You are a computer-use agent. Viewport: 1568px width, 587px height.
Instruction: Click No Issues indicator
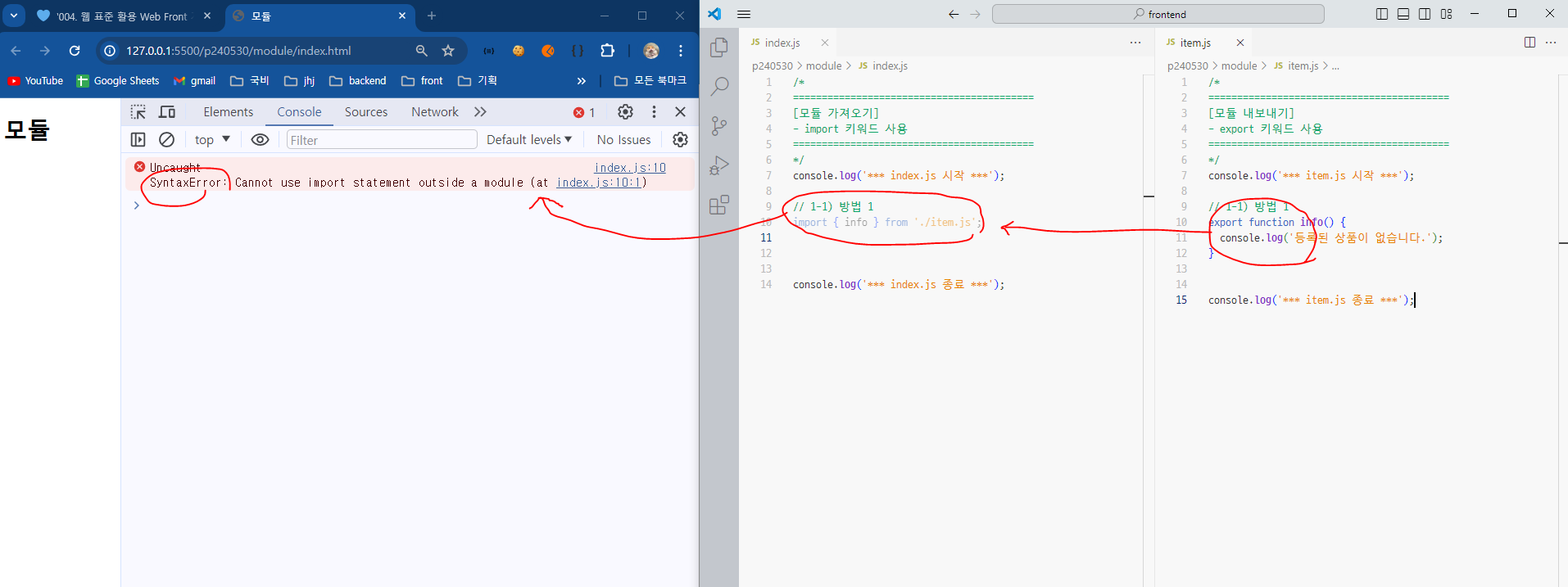(623, 140)
